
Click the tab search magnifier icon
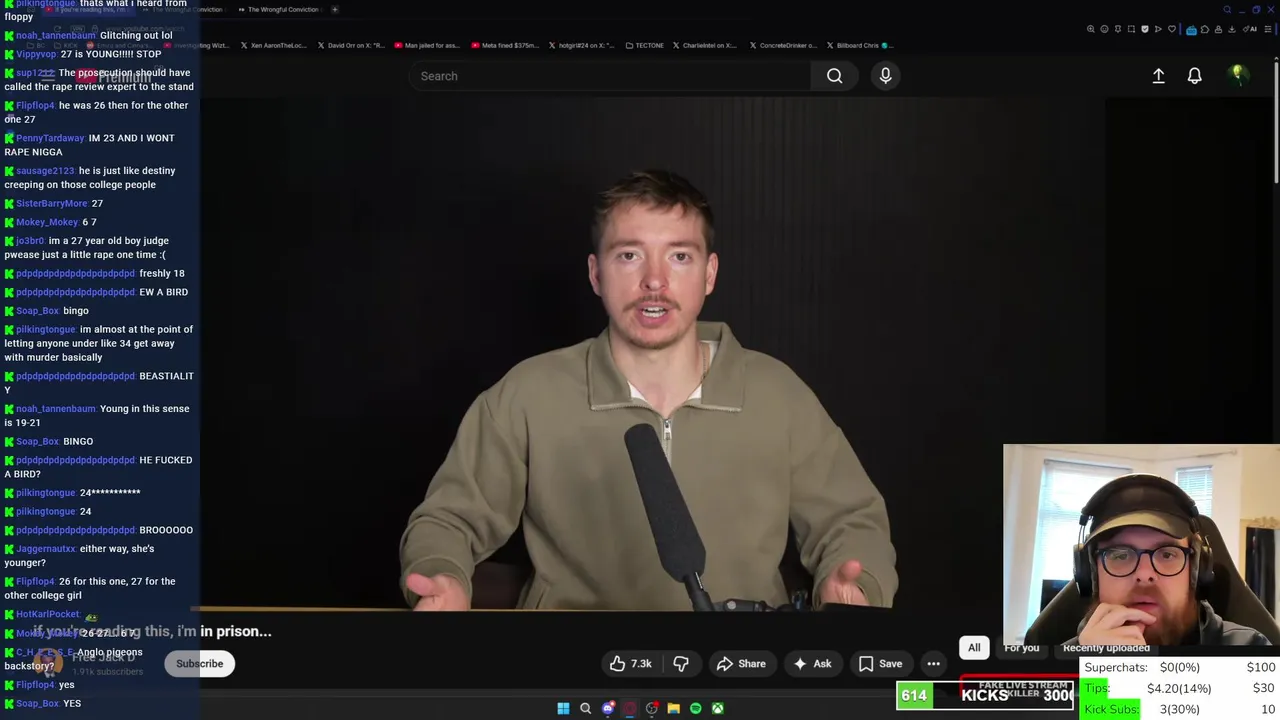(x=1227, y=9)
